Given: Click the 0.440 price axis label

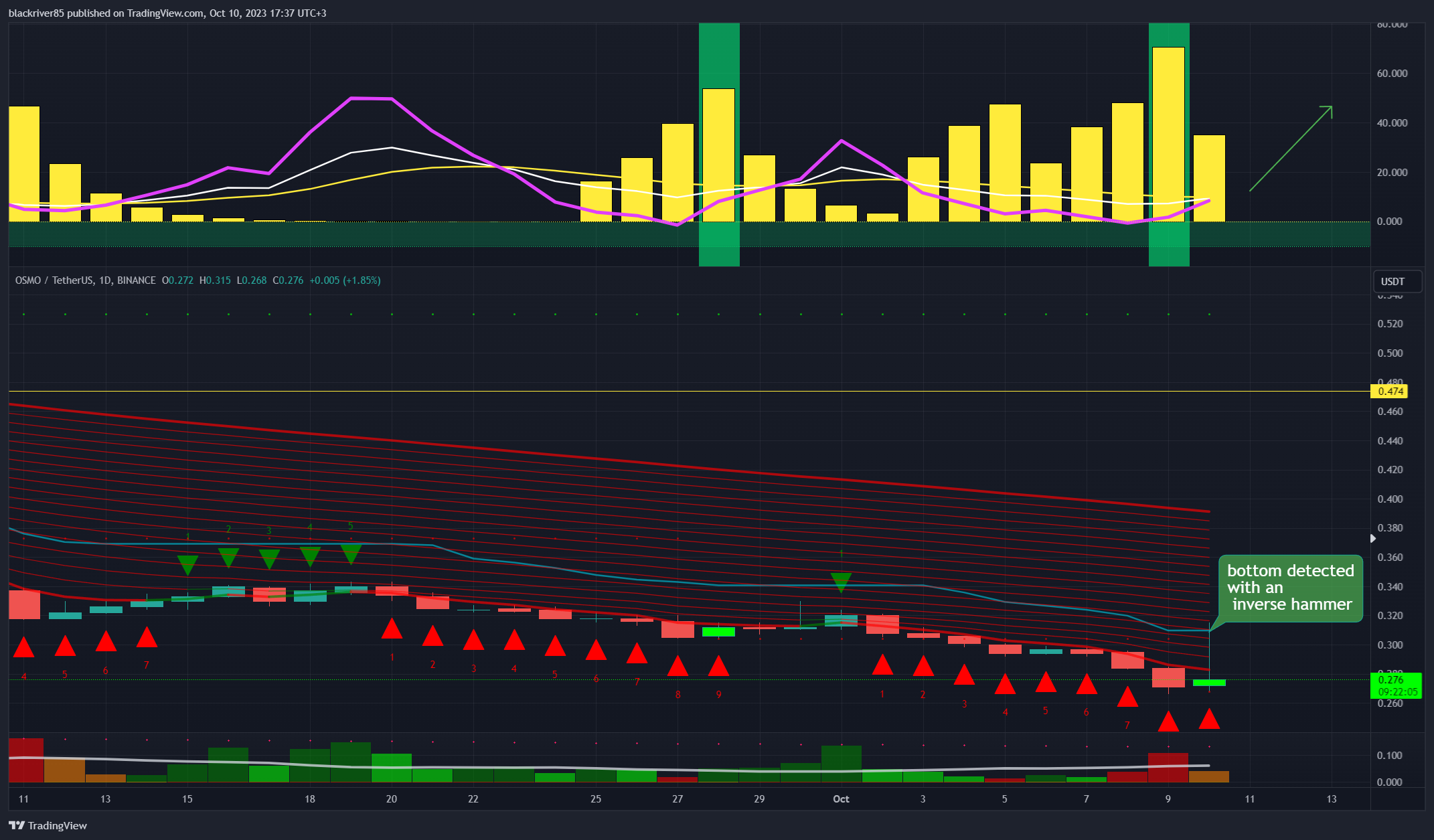Looking at the screenshot, I should (x=1390, y=441).
